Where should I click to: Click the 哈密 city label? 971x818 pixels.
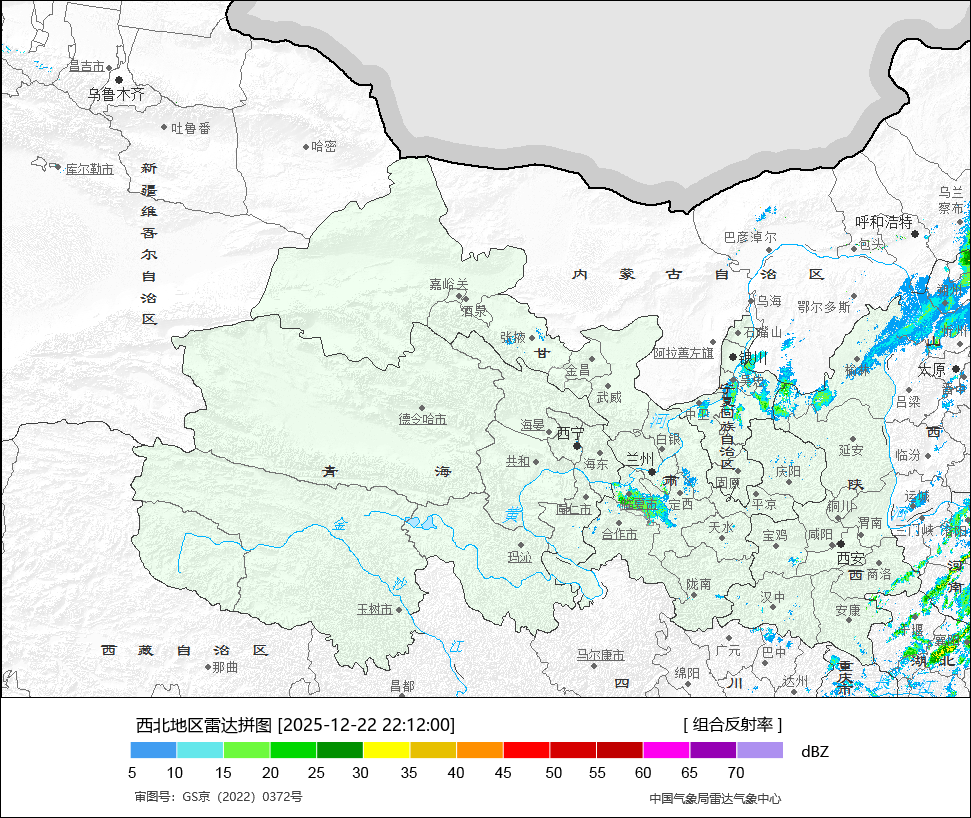pyautogui.click(x=324, y=146)
